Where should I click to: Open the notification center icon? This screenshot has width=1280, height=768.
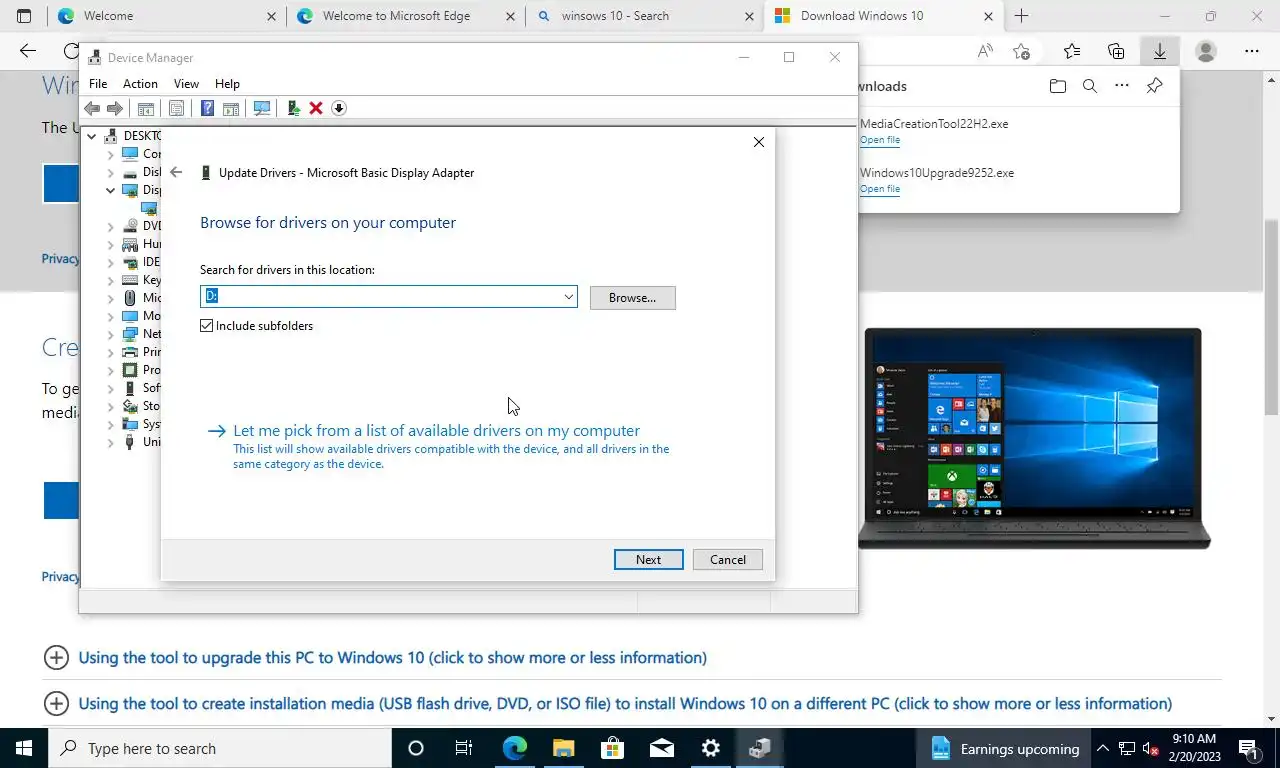pos(1248,748)
